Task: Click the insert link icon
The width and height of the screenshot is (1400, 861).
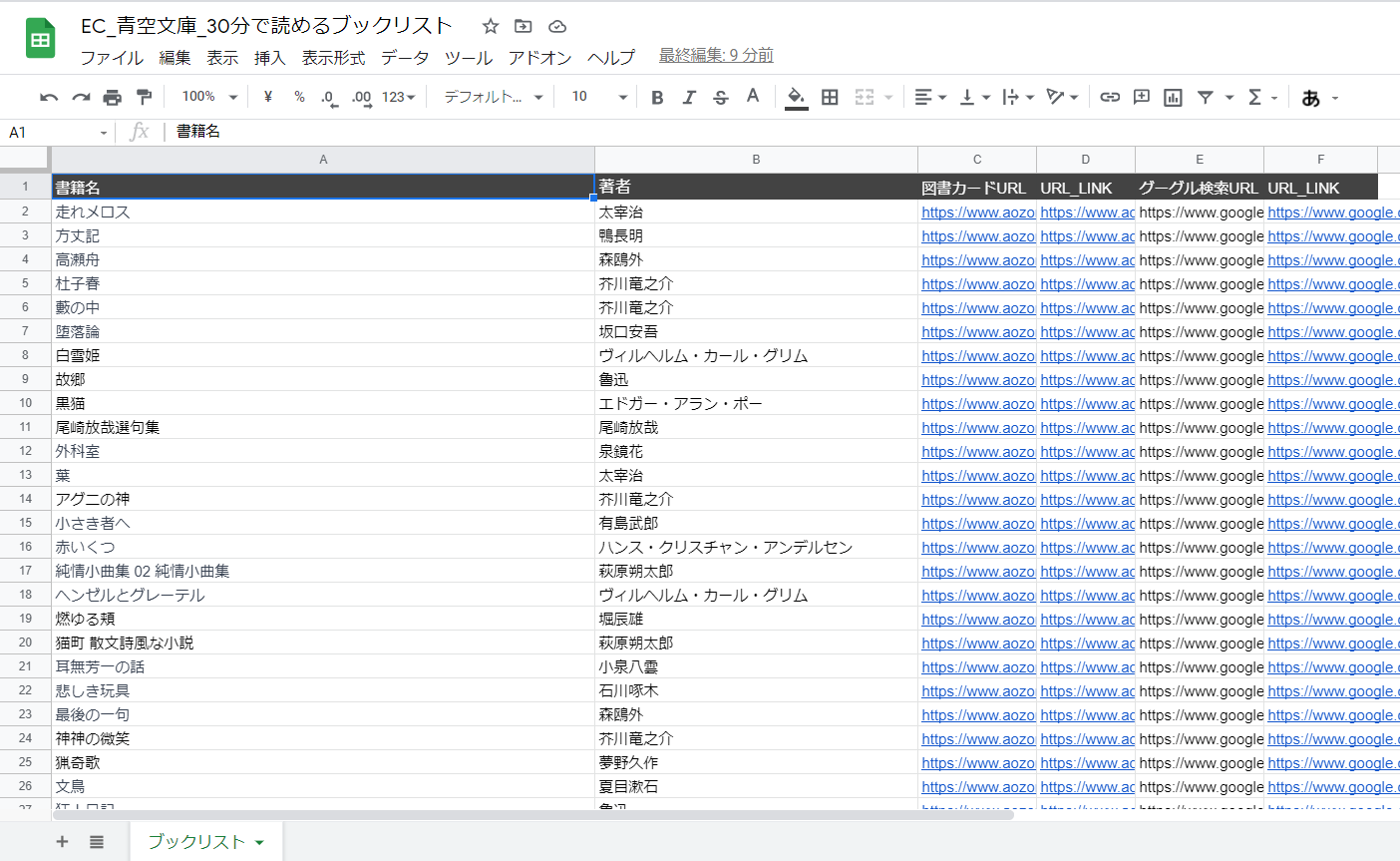Action: coord(1110,97)
